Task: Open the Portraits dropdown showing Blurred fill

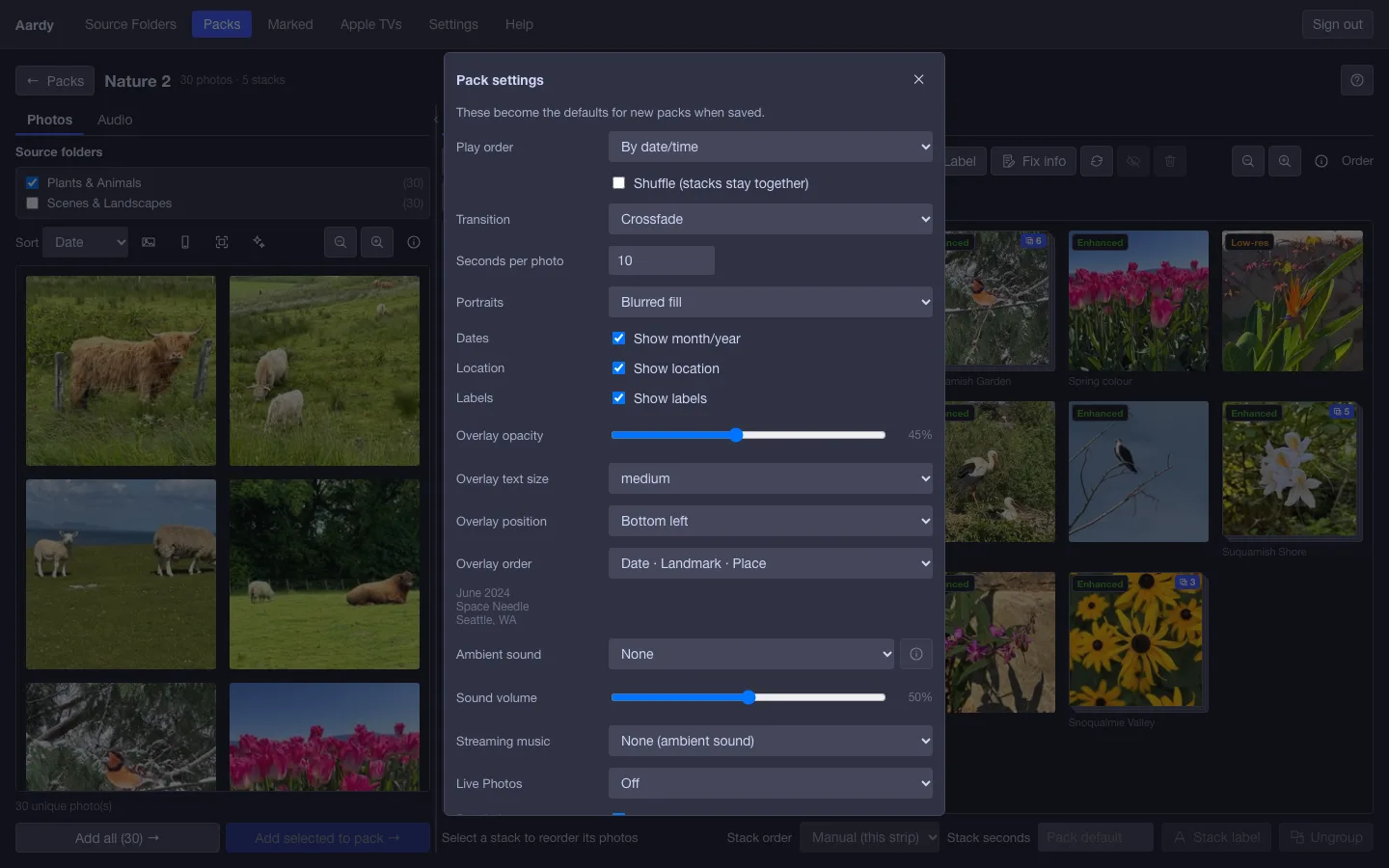Action: click(x=771, y=302)
